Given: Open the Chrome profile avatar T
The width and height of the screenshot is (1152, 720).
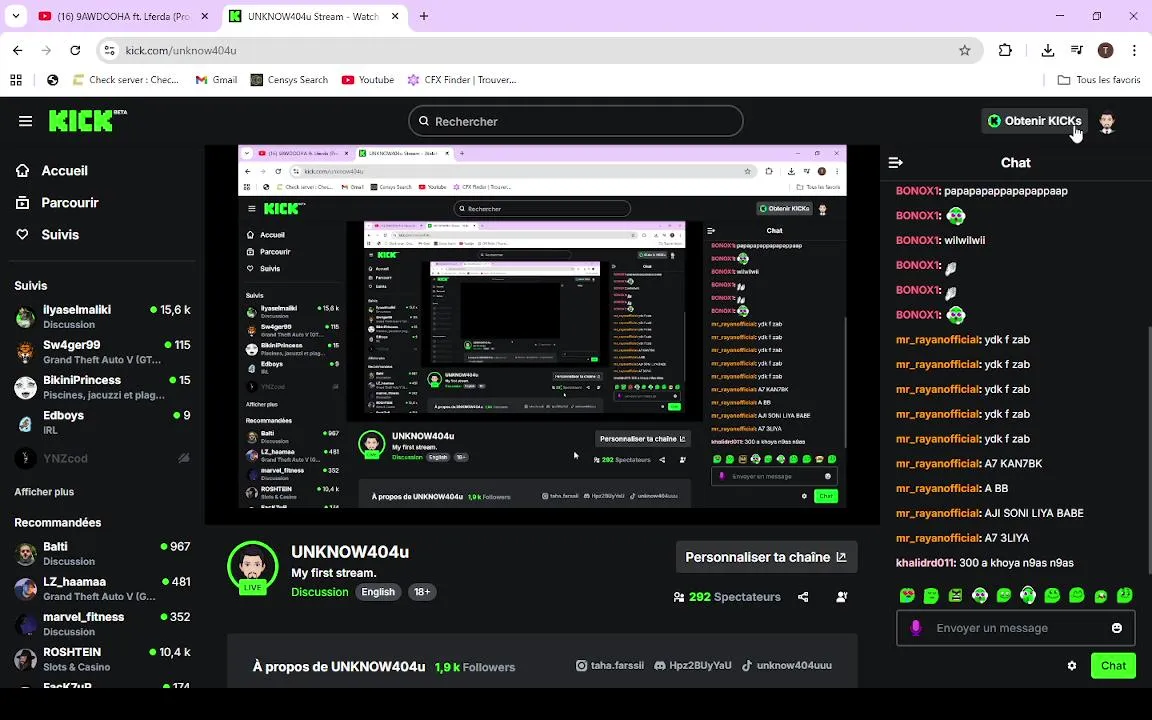Looking at the screenshot, I should point(1106,50).
